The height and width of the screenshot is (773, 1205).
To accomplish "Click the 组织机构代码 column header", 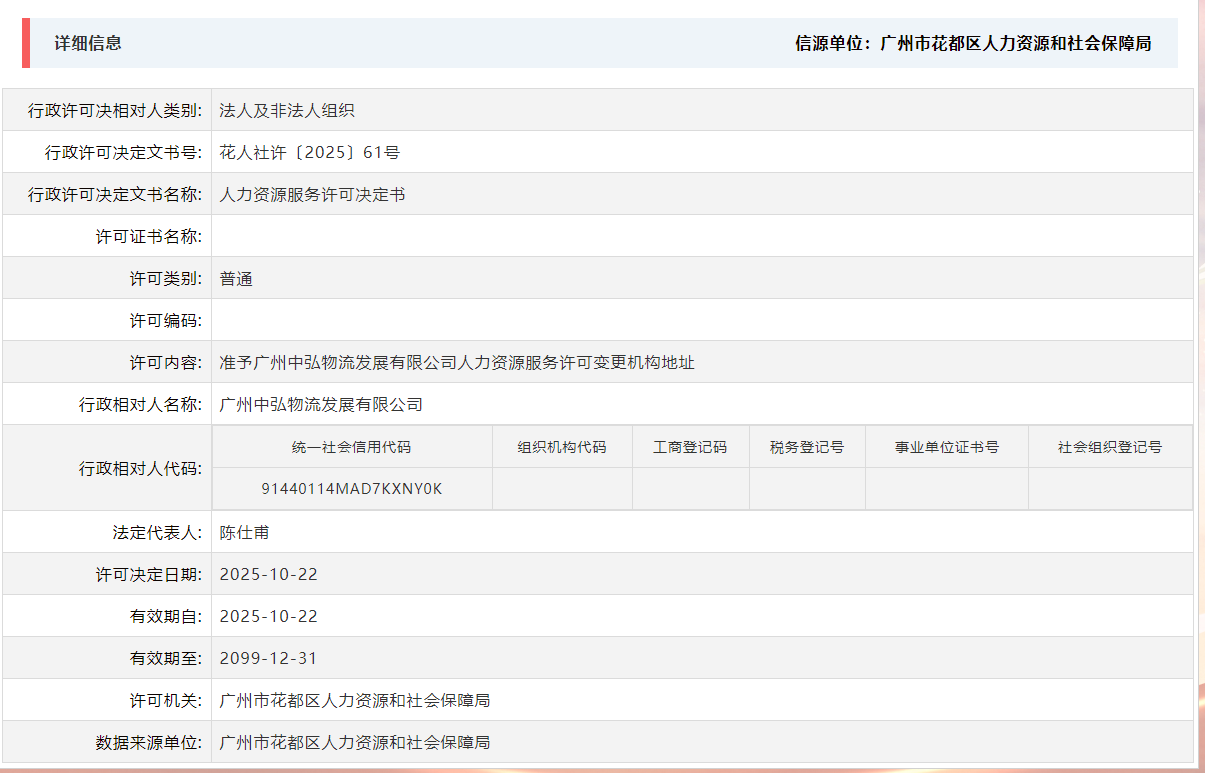I will pyautogui.click(x=562, y=446).
